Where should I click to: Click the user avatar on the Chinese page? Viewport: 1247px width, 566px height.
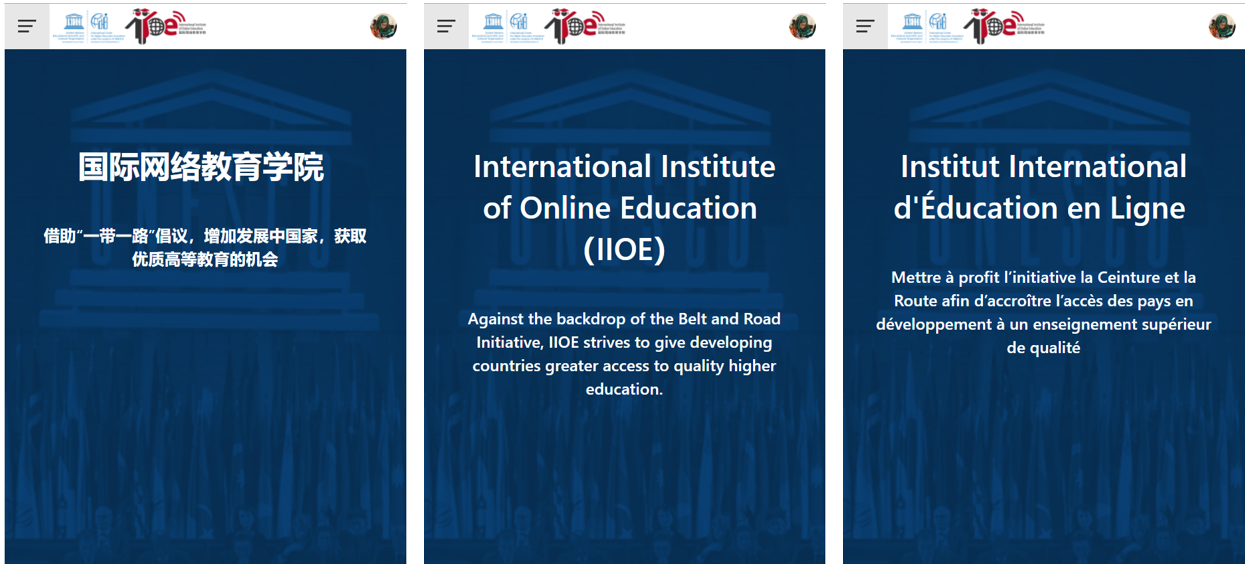point(383,26)
